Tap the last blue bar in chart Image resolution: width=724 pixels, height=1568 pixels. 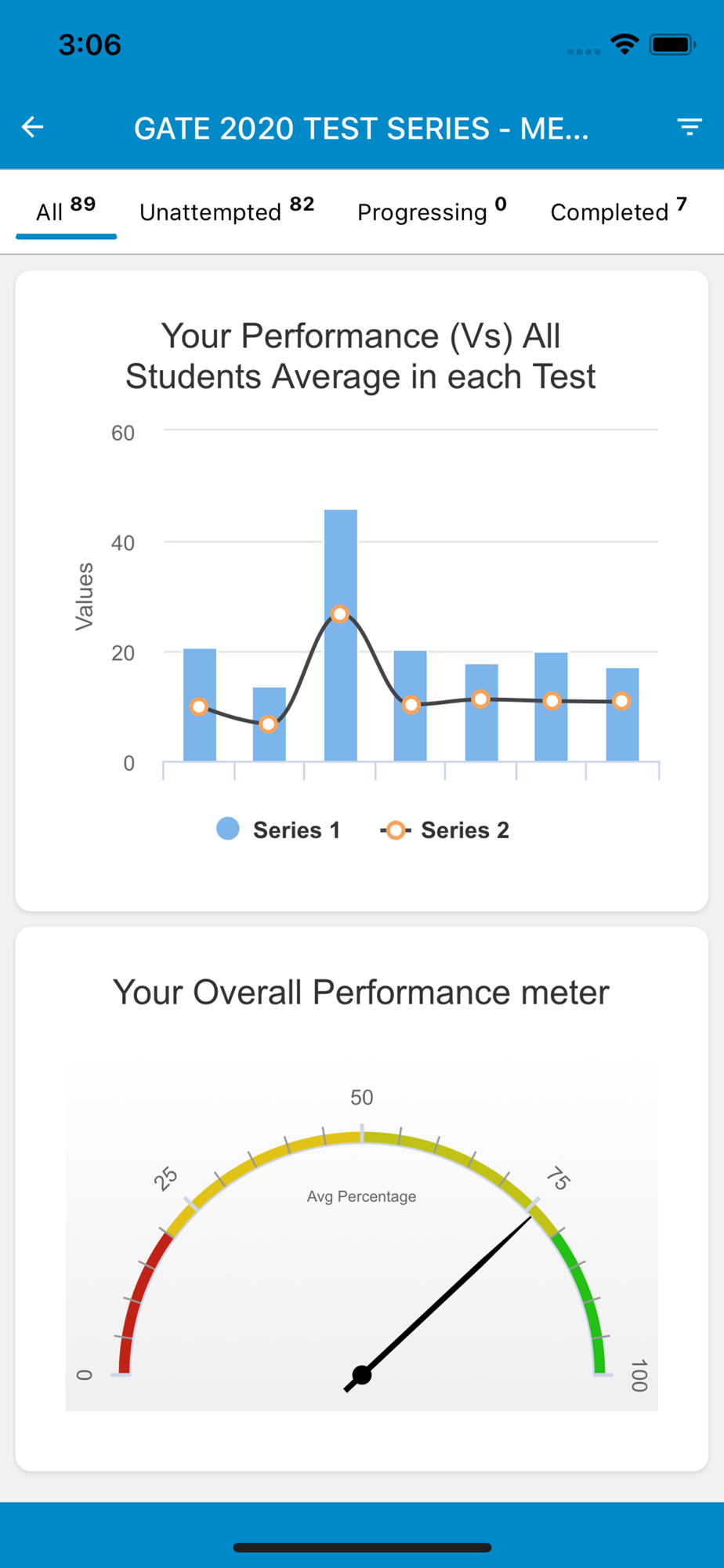pyautogui.click(x=622, y=714)
